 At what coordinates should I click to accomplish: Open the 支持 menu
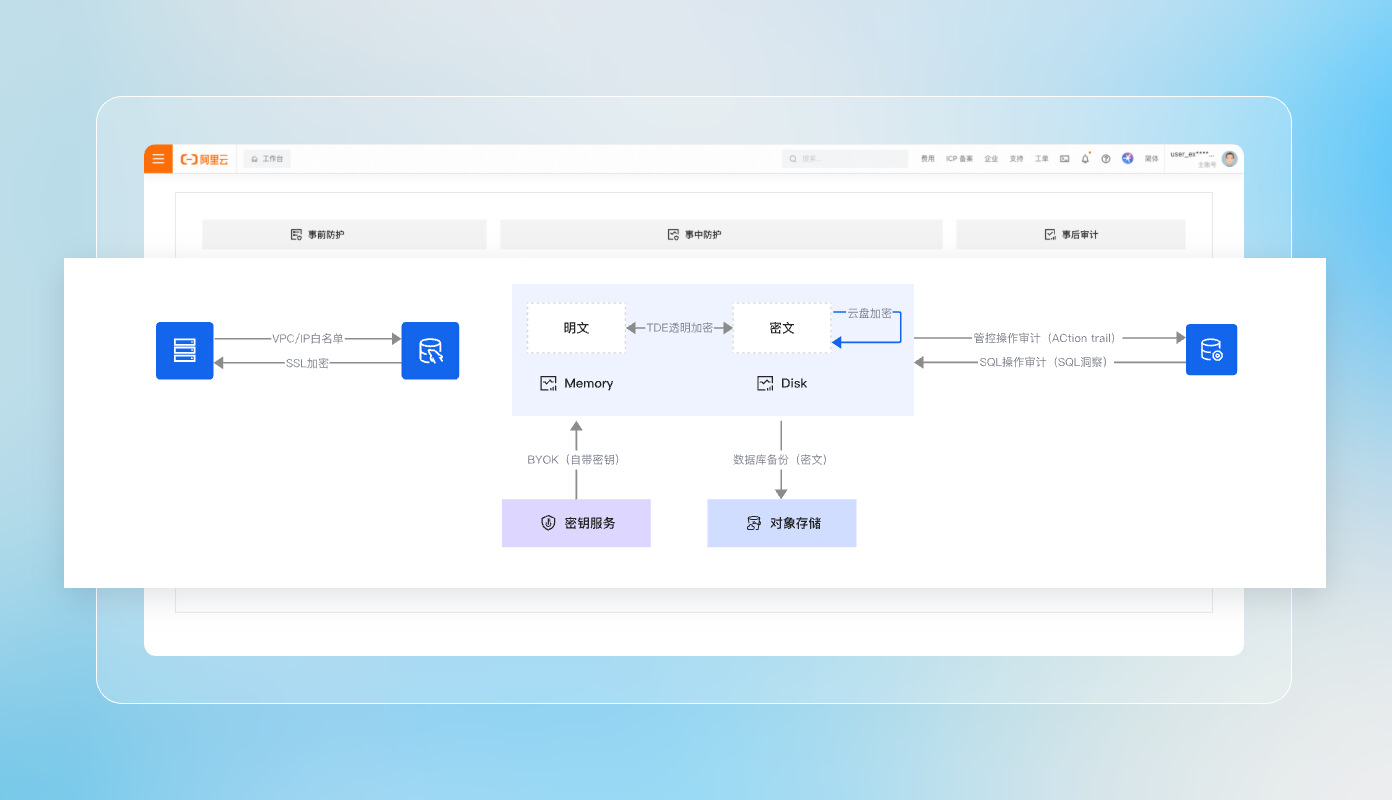pos(1016,159)
